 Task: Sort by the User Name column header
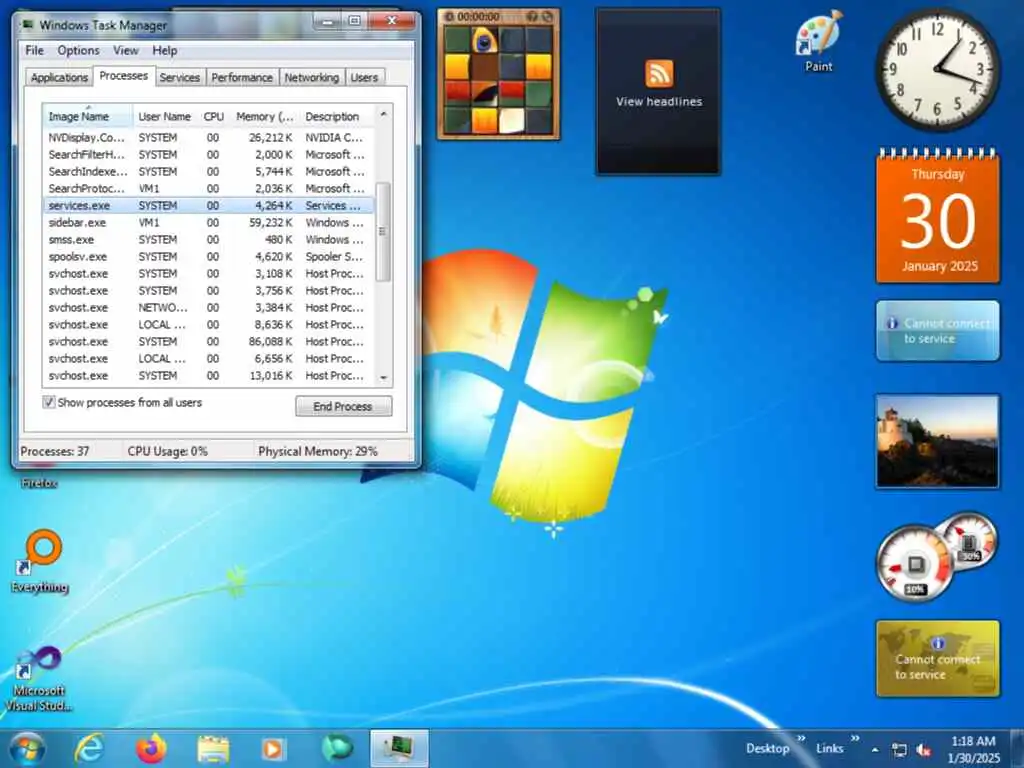point(165,116)
